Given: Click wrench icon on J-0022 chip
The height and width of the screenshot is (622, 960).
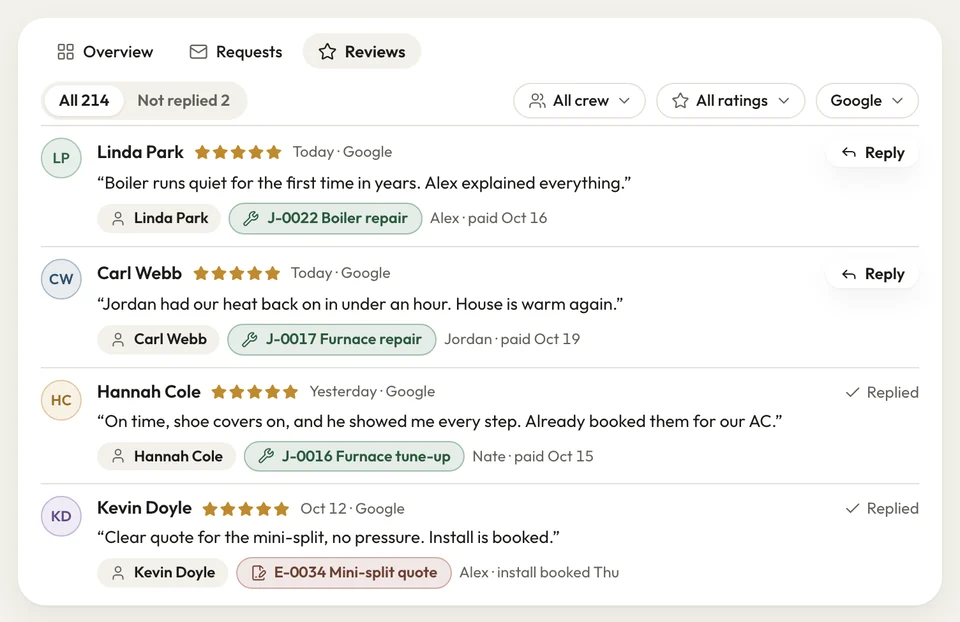Looking at the screenshot, I should 250,218.
